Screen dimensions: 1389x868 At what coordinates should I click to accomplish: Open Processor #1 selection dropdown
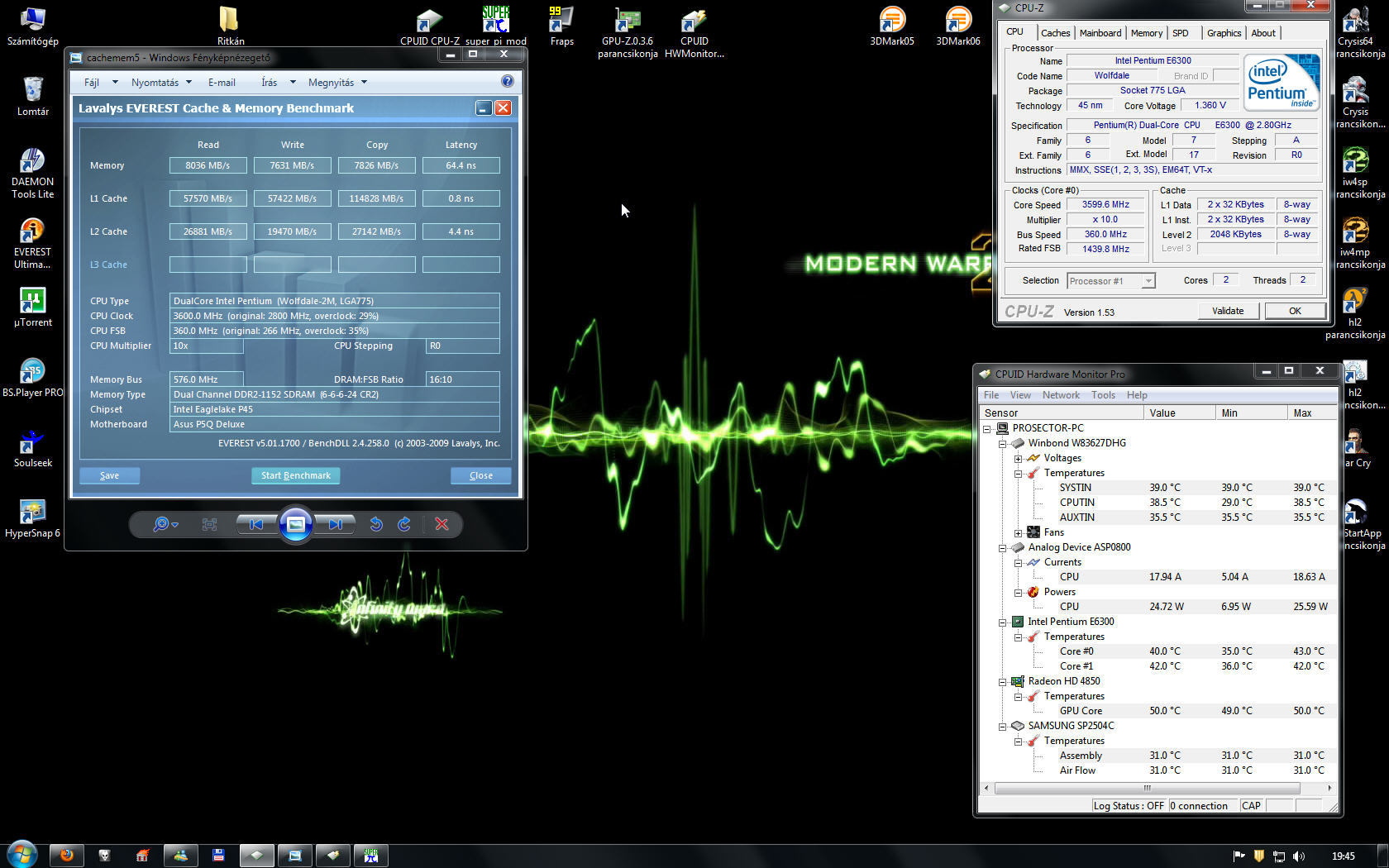point(1110,281)
